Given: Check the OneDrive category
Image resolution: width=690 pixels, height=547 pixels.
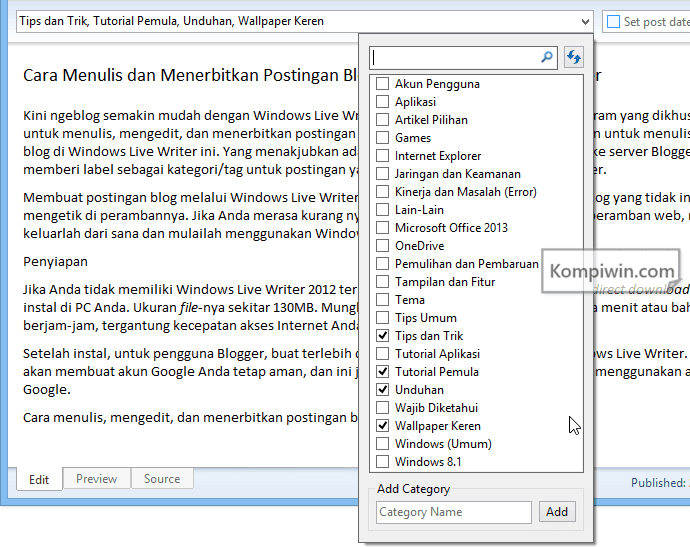Looking at the screenshot, I should pos(382,246).
